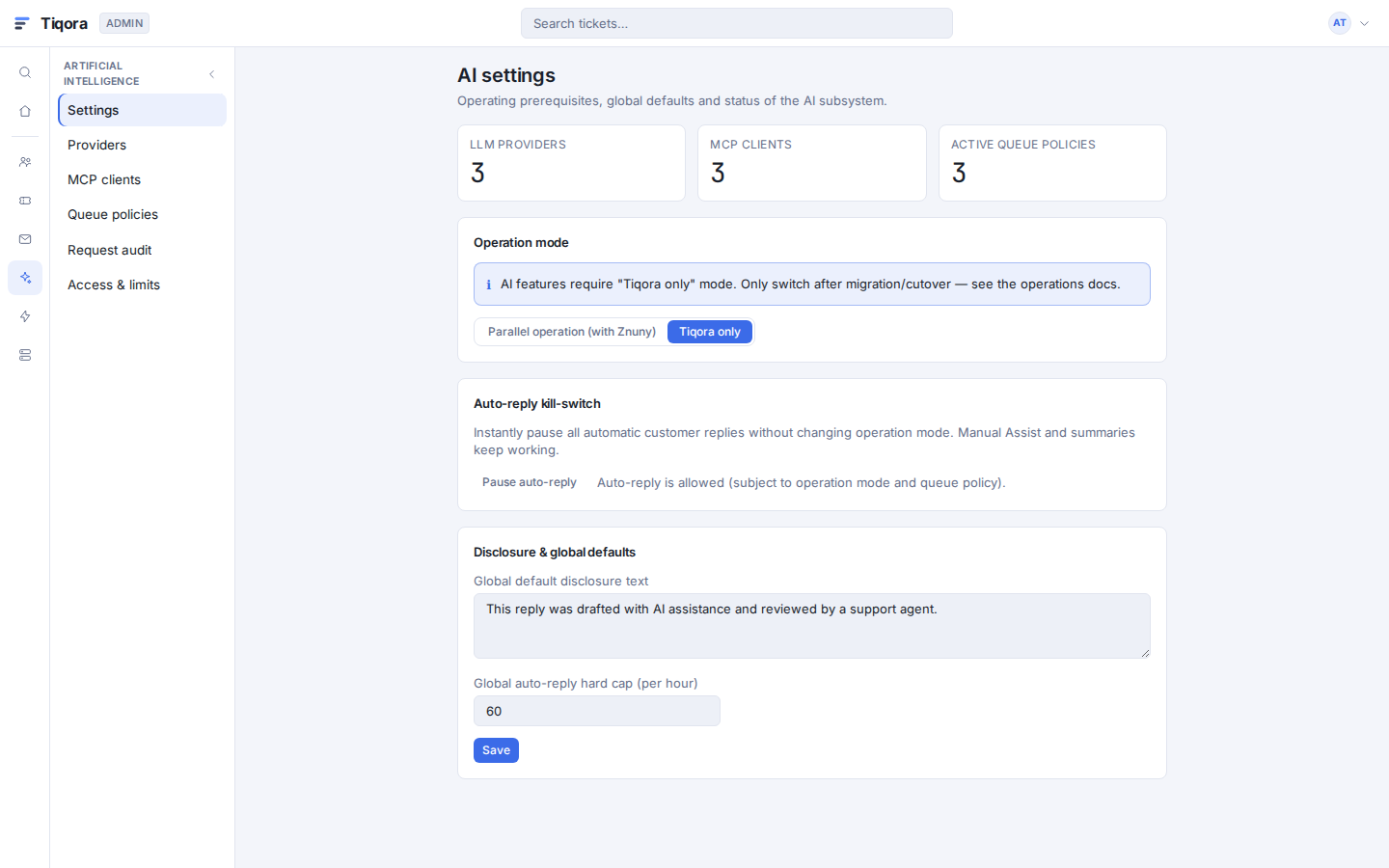
Task: Open Request audit in AI sidebar
Action: point(142,250)
